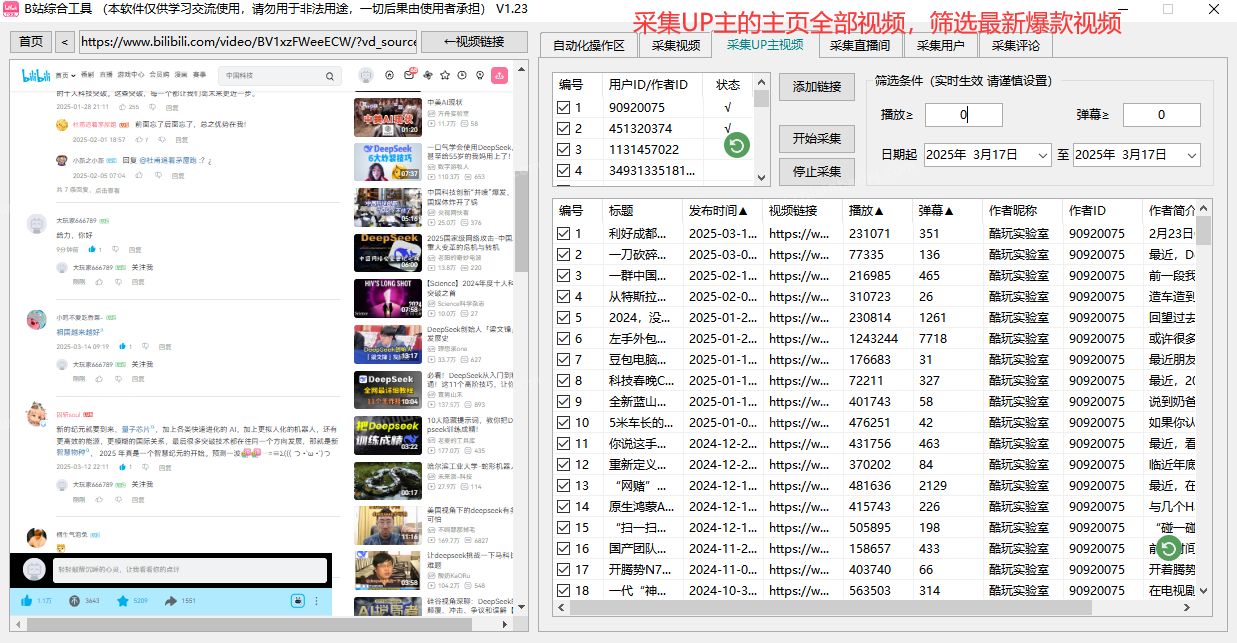
Task: Open the message envelope icon with red badge
Action: click(410, 75)
